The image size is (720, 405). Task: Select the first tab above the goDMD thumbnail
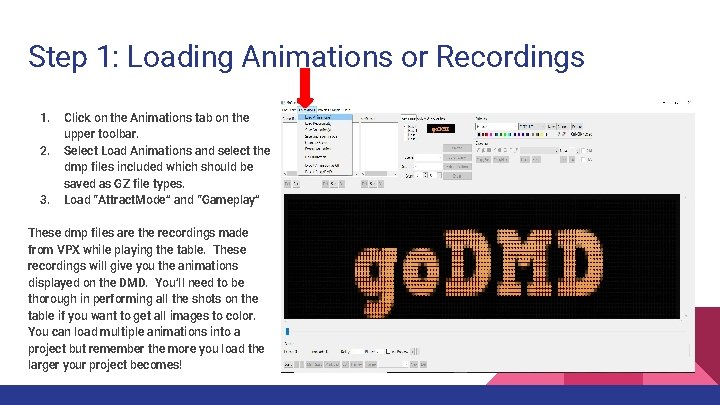tap(409, 118)
